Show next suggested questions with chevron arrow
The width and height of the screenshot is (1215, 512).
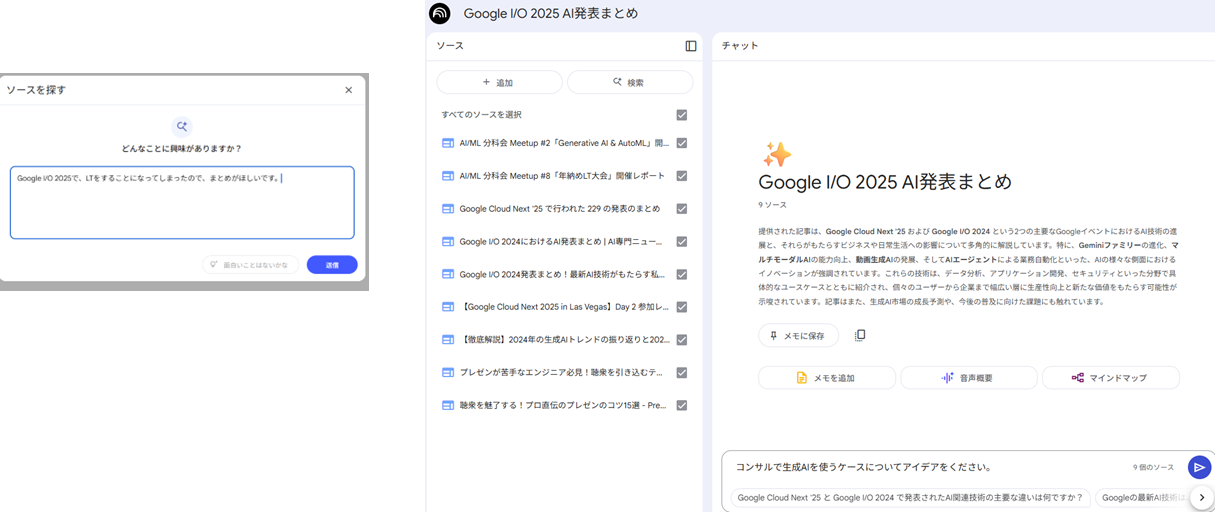point(1201,497)
